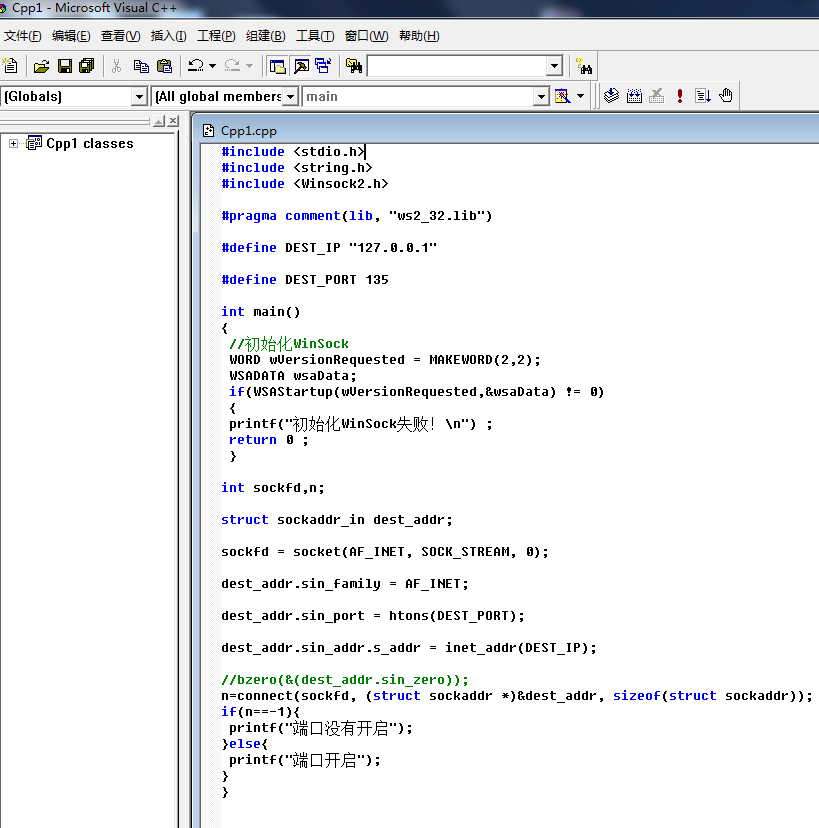Expand the Cpp1 classes tree node
The image size is (819, 828).
point(14,144)
